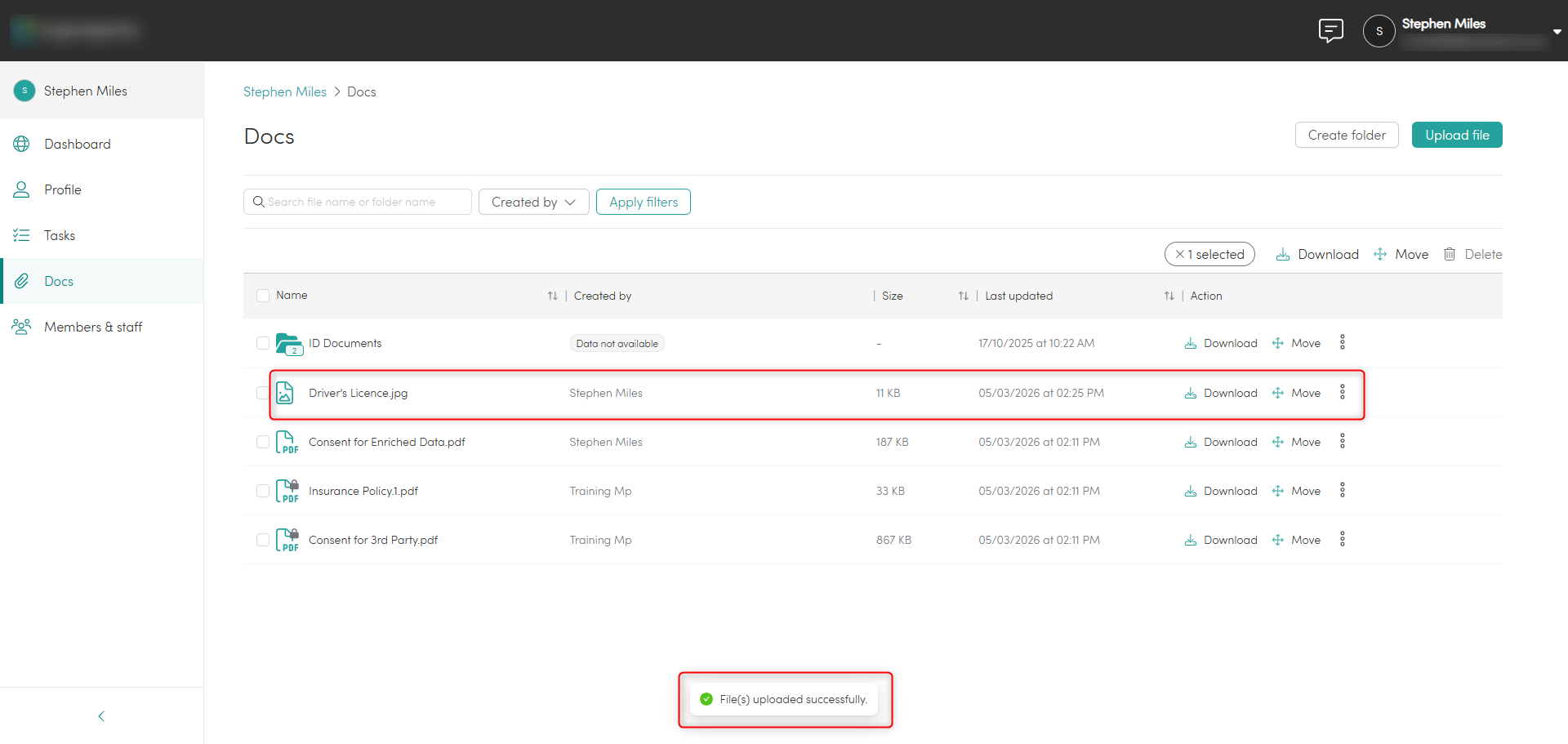The width and height of the screenshot is (1568, 744).
Task: Open the Consent for Enriched Data.pdf file name
Action: click(386, 442)
